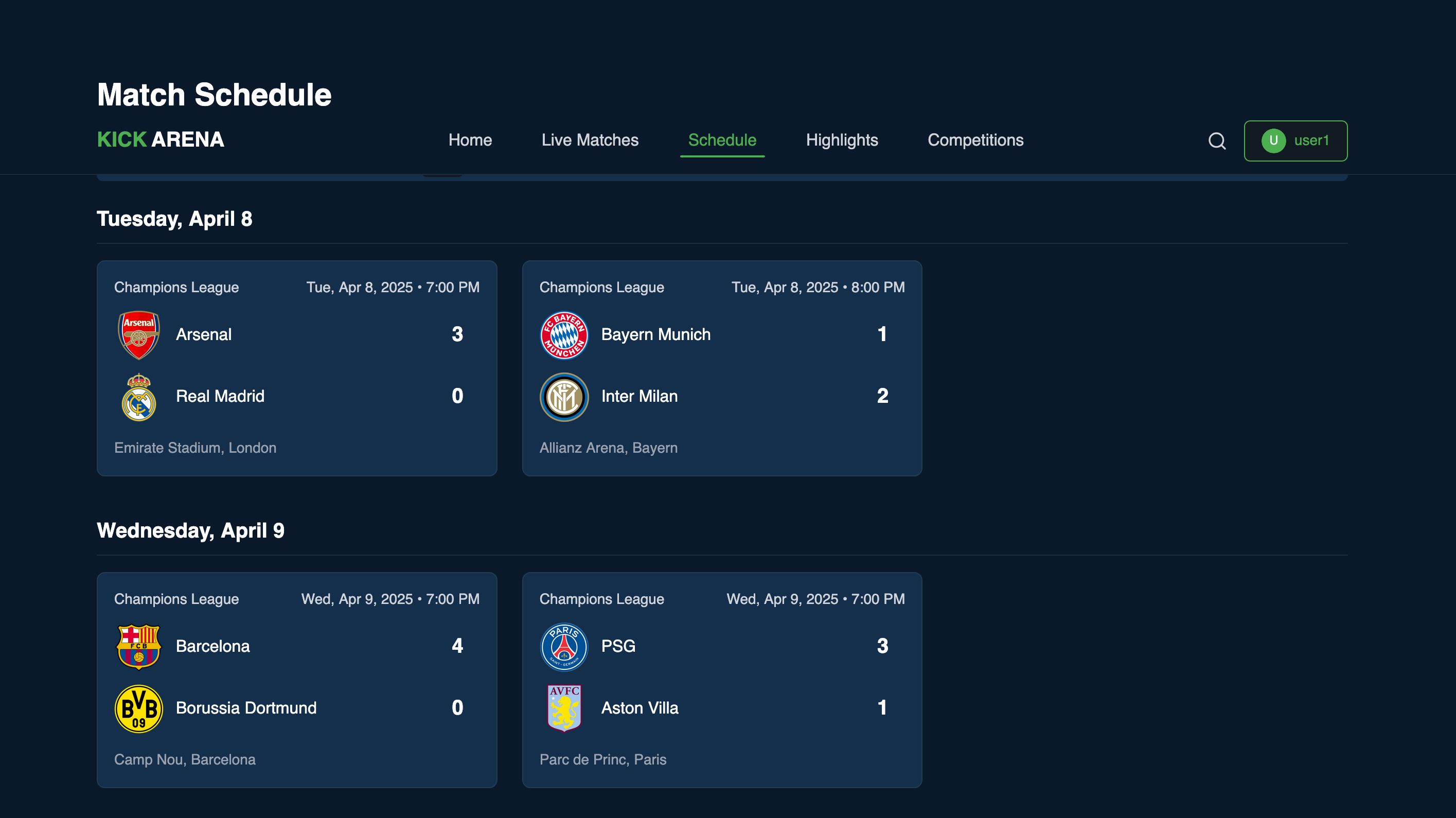Click the Aston Villa team name
The image size is (1456, 818).
640,708
